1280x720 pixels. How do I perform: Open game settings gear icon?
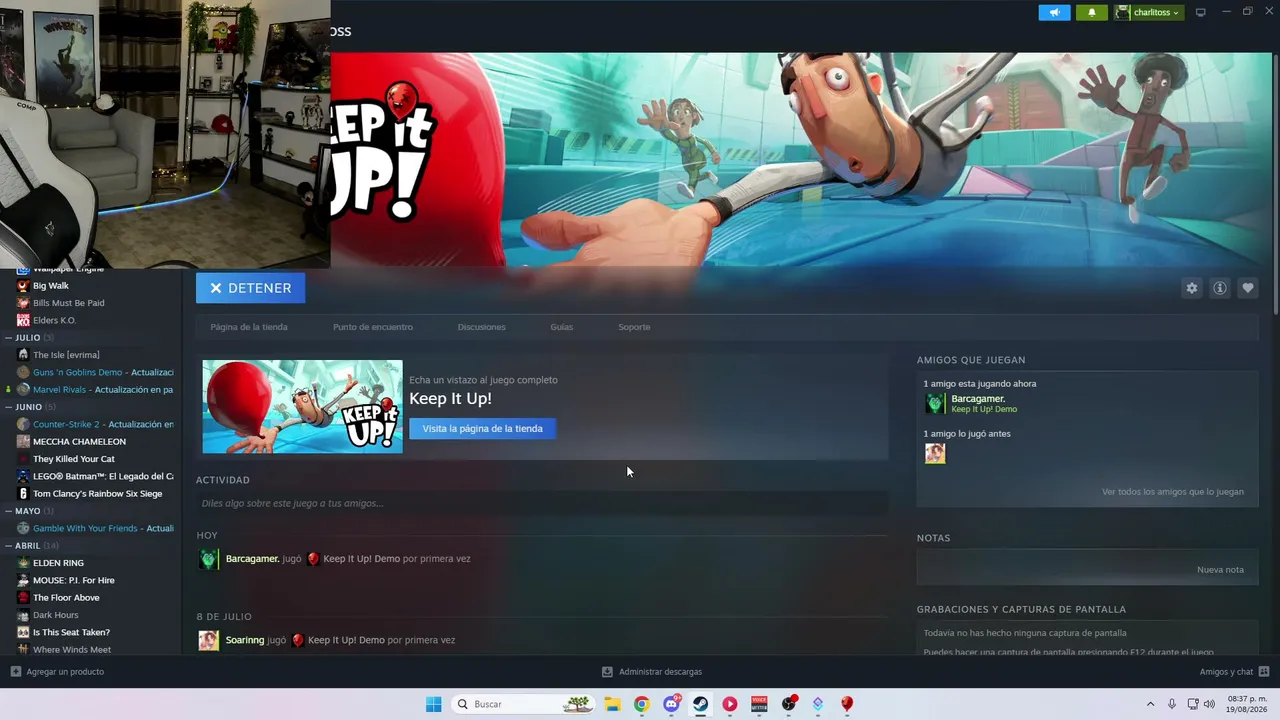(1191, 288)
